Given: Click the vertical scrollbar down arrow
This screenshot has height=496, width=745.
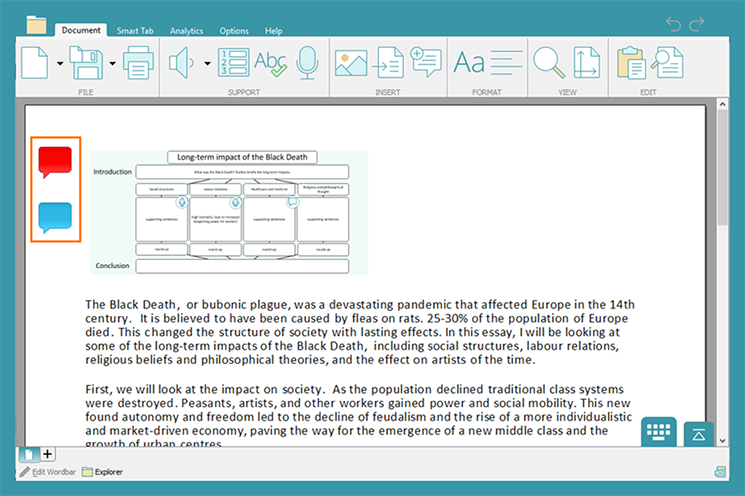Looking at the screenshot, I should pos(723,440).
